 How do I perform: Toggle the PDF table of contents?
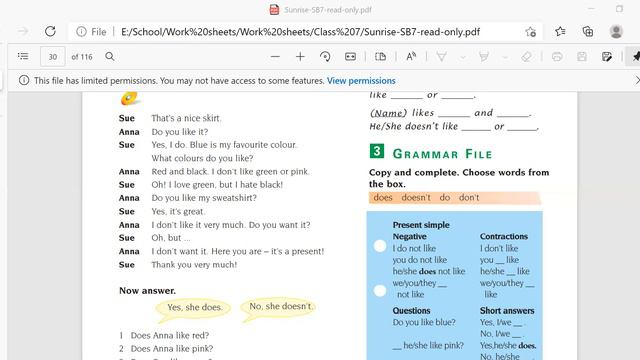tap(23, 56)
